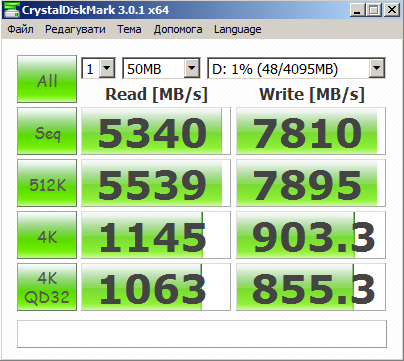The width and height of the screenshot is (404, 361).
Task: Click the 512K write result 7895
Action: pos(311,183)
